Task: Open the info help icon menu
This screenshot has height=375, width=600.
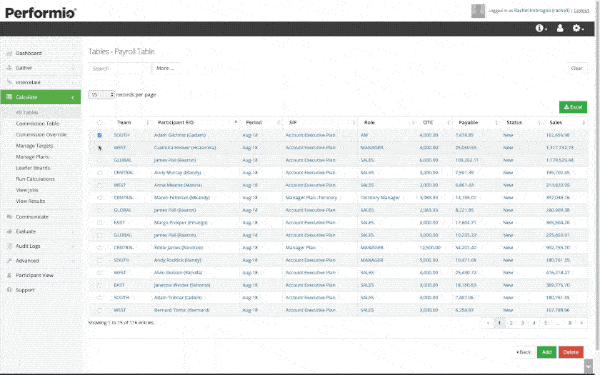Action: [x=541, y=28]
